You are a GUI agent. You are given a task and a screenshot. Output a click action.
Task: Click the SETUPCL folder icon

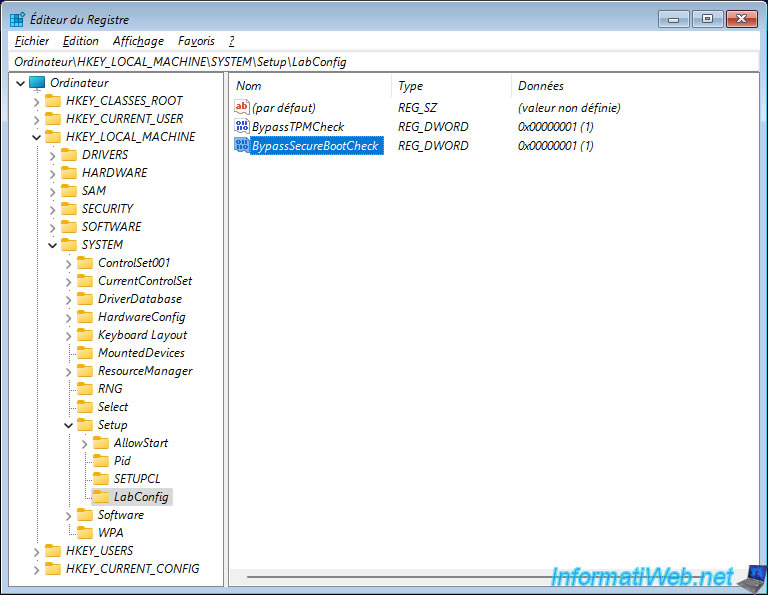[101, 478]
